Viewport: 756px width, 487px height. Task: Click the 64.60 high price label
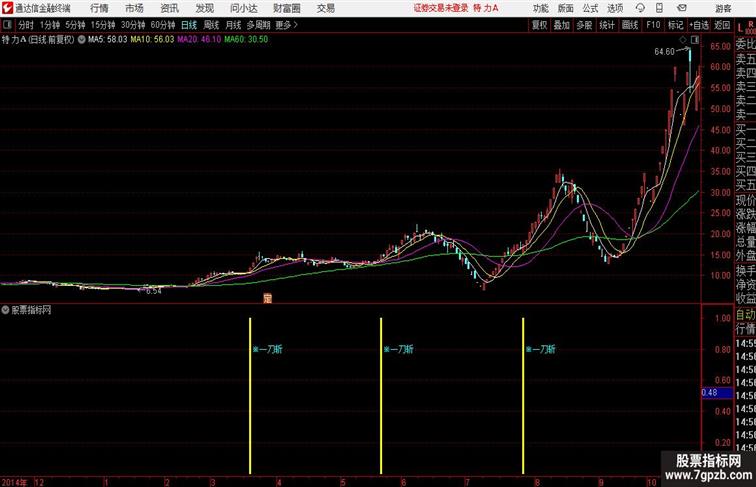tap(664, 52)
